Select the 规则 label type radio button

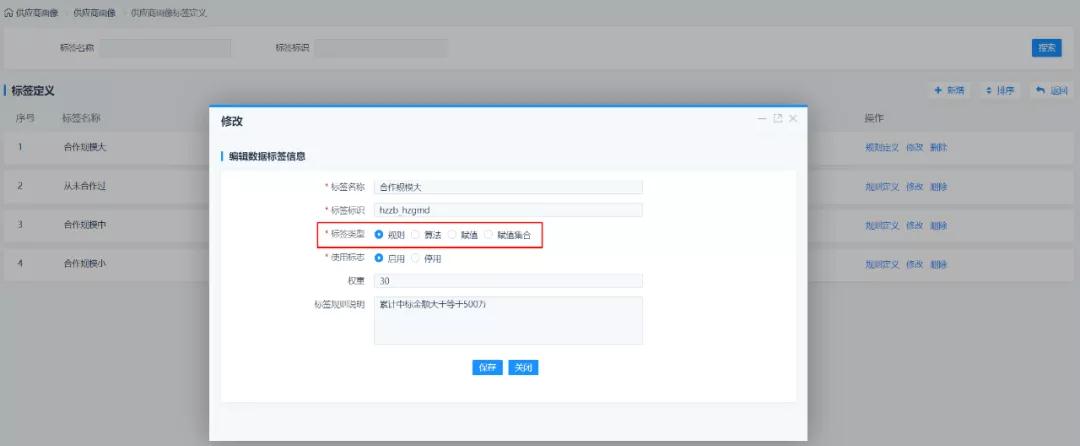coord(379,235)
